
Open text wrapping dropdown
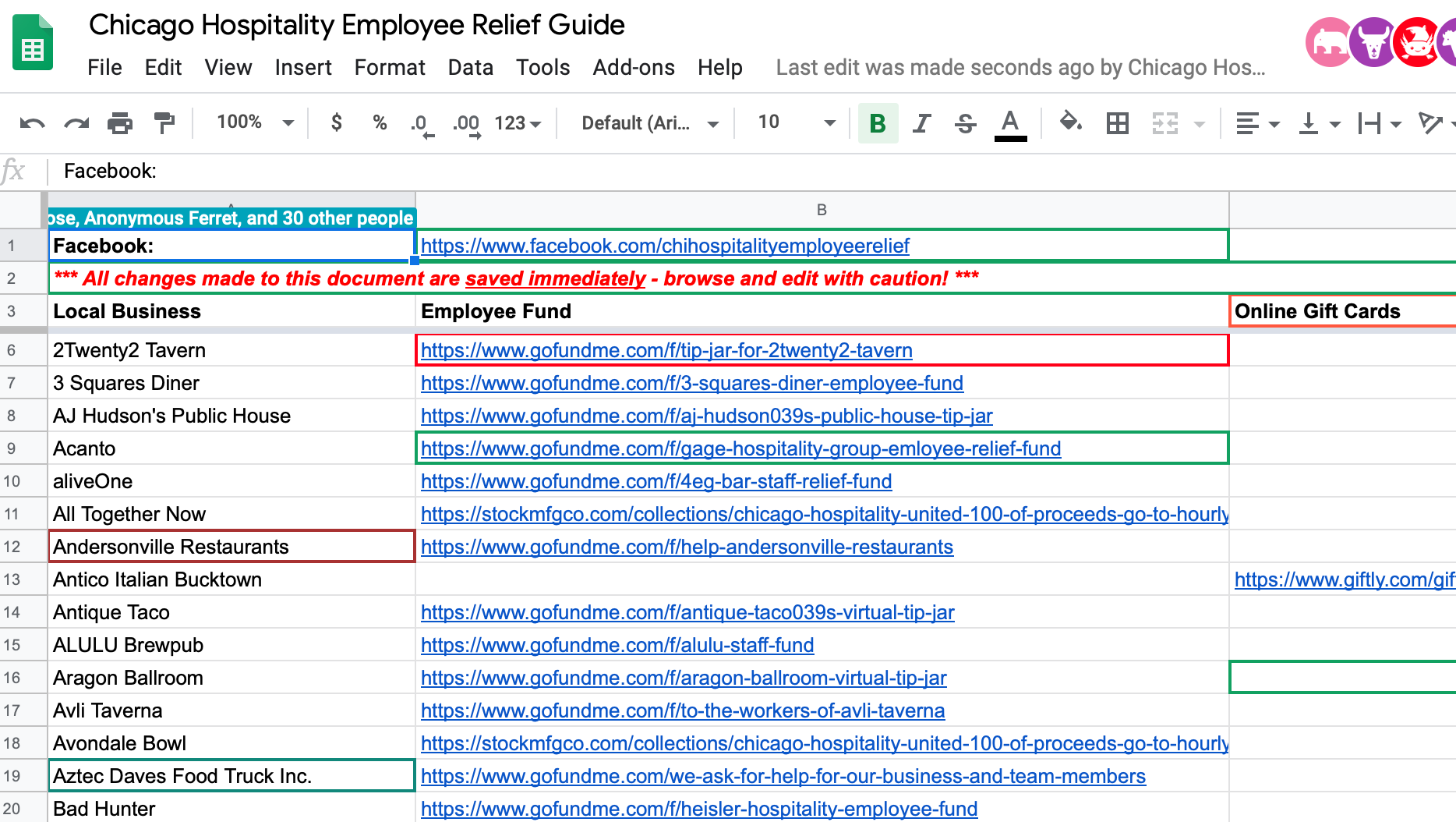click(1379, 123)
